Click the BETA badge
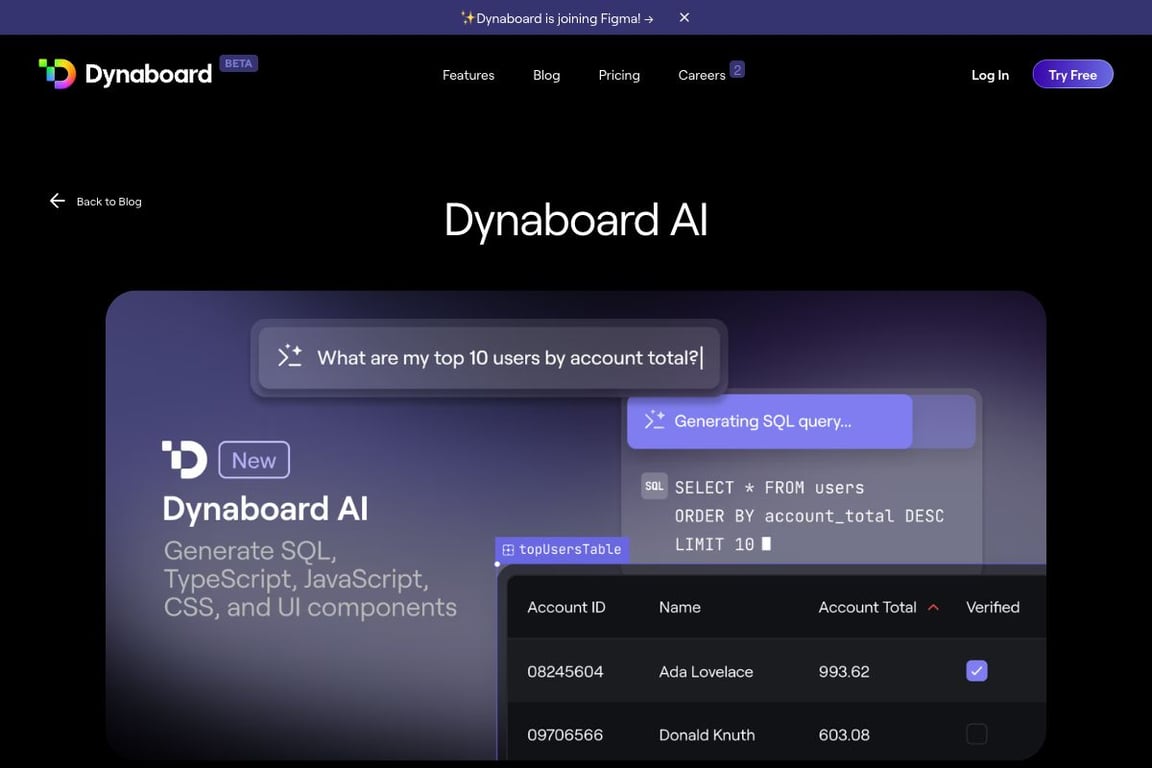This screenshot has width=1152, height=768. coord(238,64)
